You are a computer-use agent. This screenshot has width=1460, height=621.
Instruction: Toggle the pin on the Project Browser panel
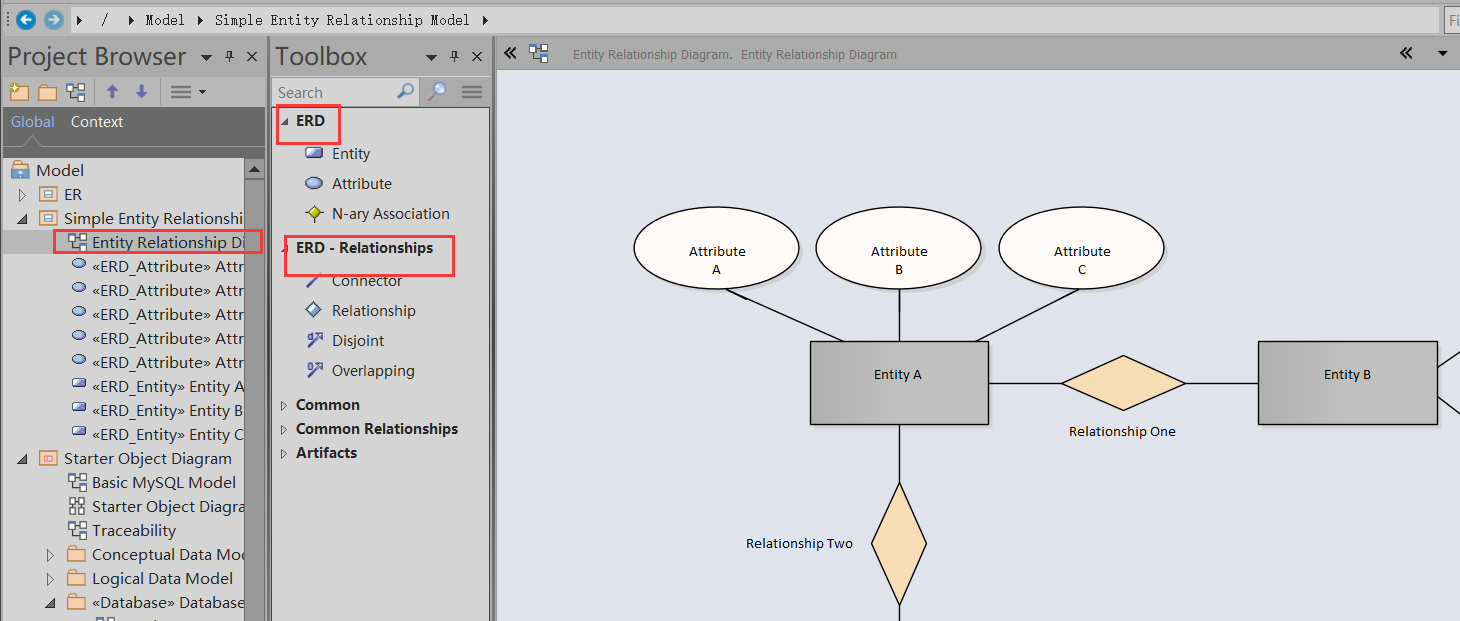point(228,56)
